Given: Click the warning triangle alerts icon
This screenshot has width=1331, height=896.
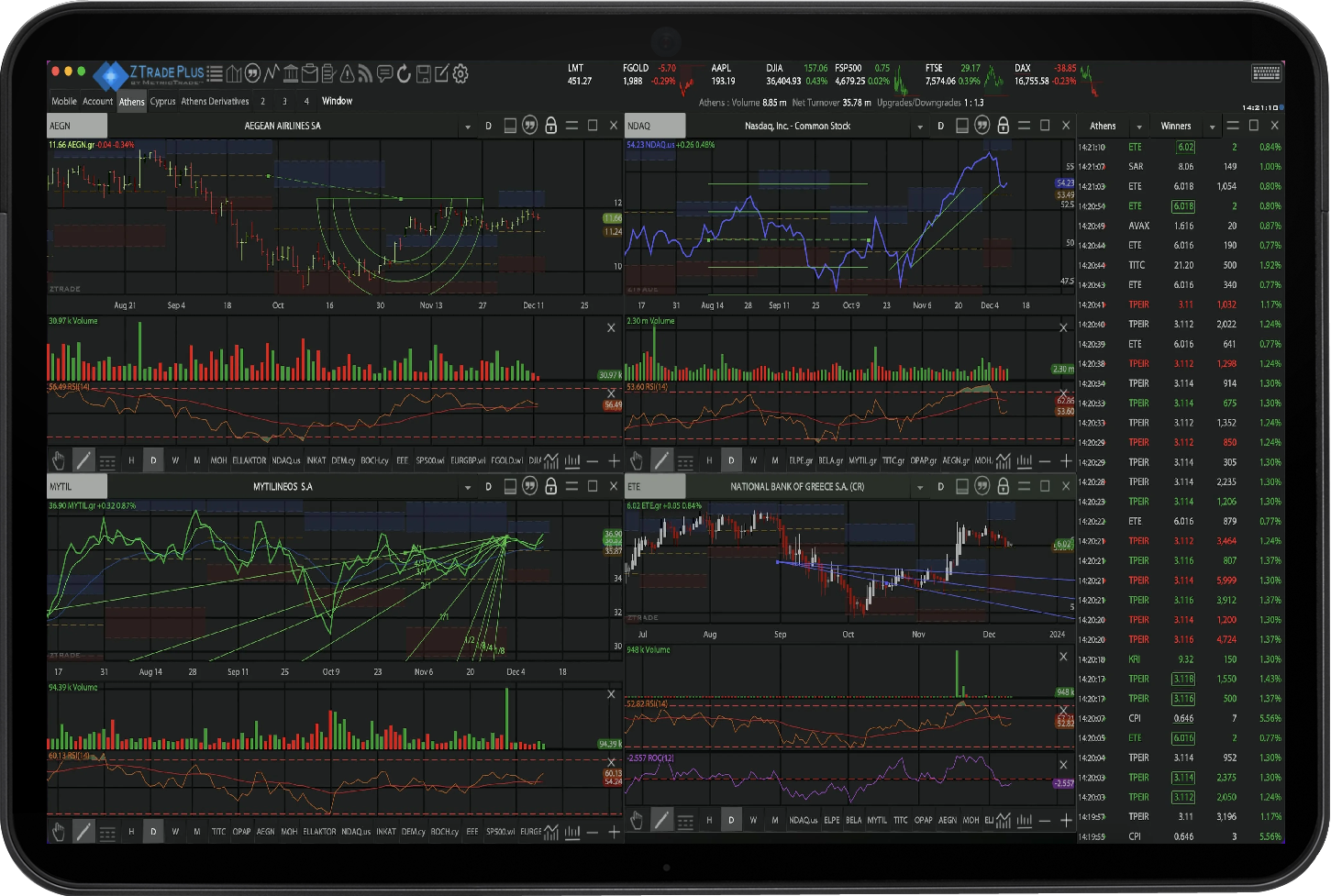Looking at the screenshot, I should pos(348,73).
